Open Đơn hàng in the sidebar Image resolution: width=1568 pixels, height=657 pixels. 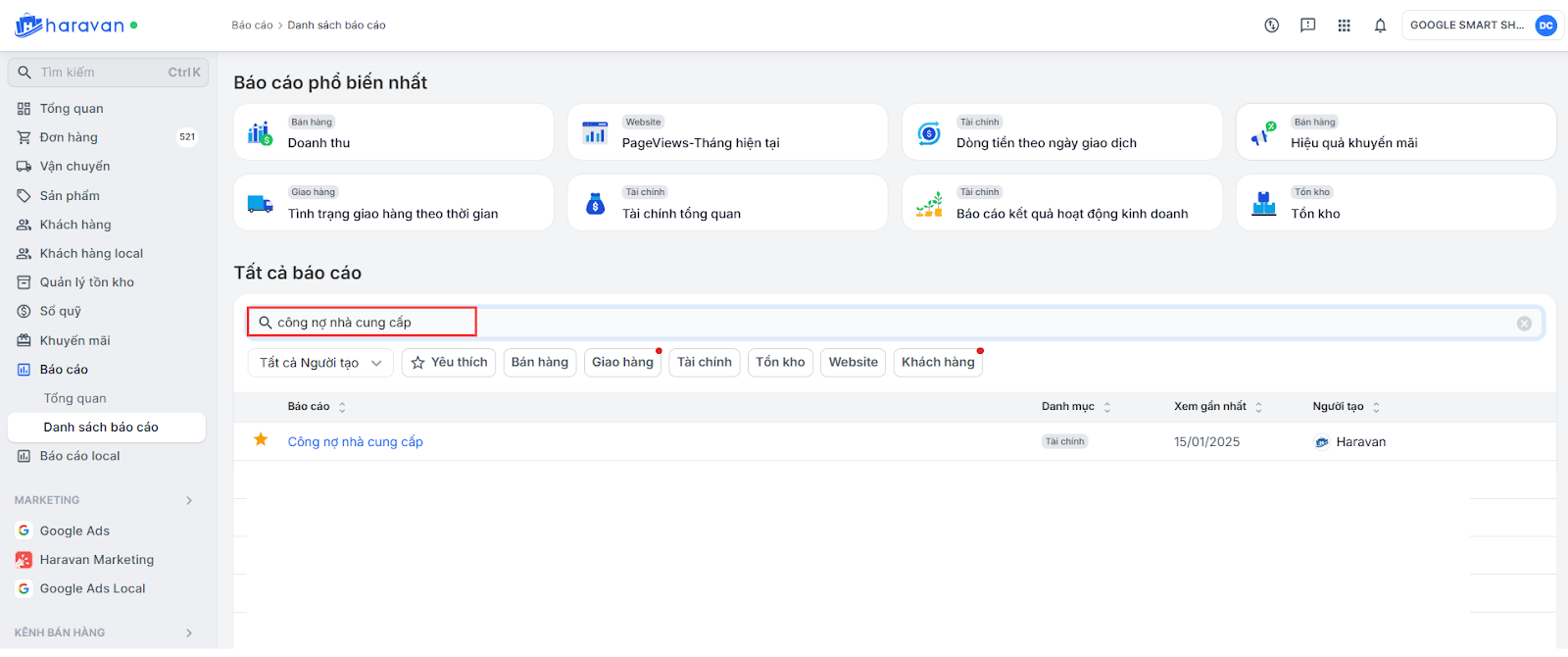pyautogui.click(x=69, y=137)
